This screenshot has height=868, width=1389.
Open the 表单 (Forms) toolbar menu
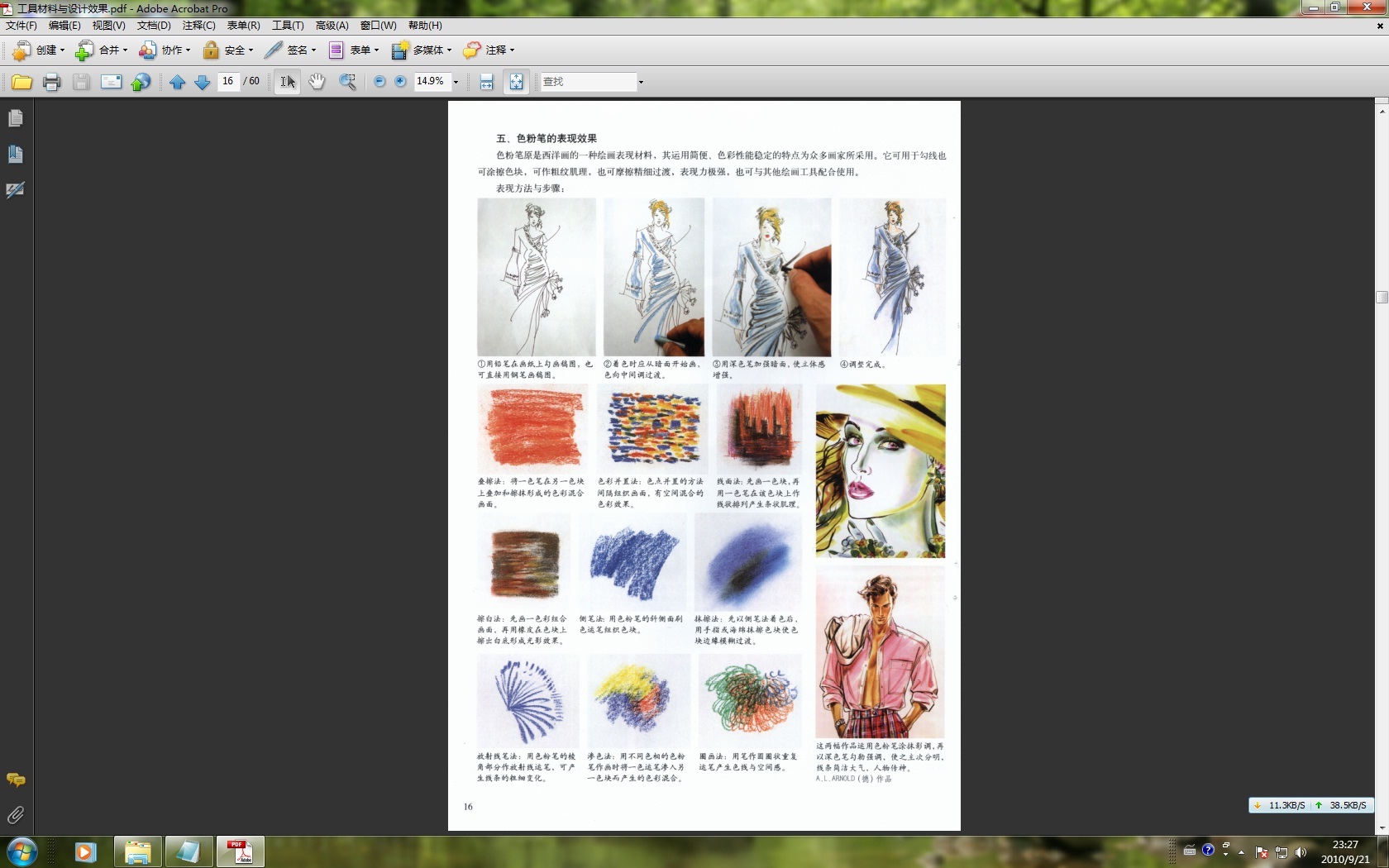coord(353,50)
